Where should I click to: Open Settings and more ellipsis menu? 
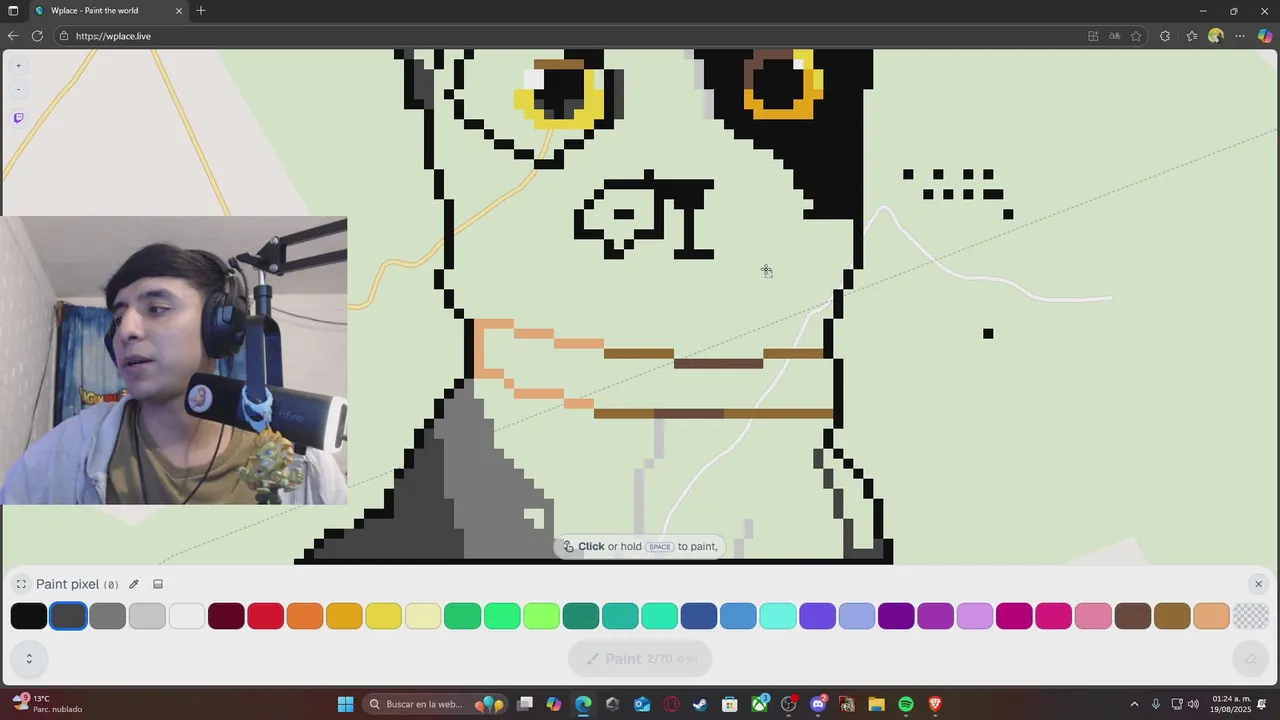[x=1240, y=36]
